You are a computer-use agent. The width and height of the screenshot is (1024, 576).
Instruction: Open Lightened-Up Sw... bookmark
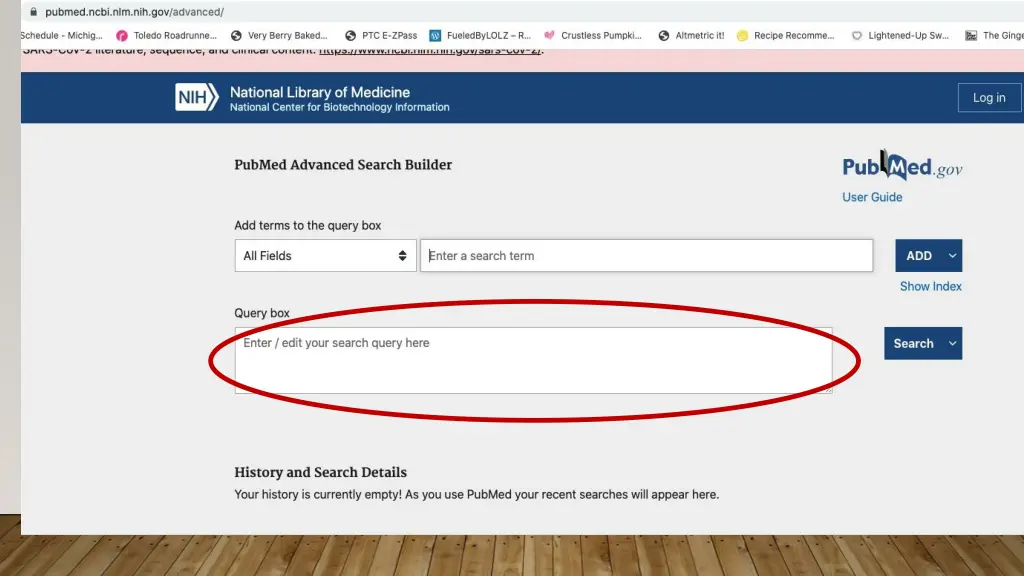pyautogui.click(x=901, y=35)
